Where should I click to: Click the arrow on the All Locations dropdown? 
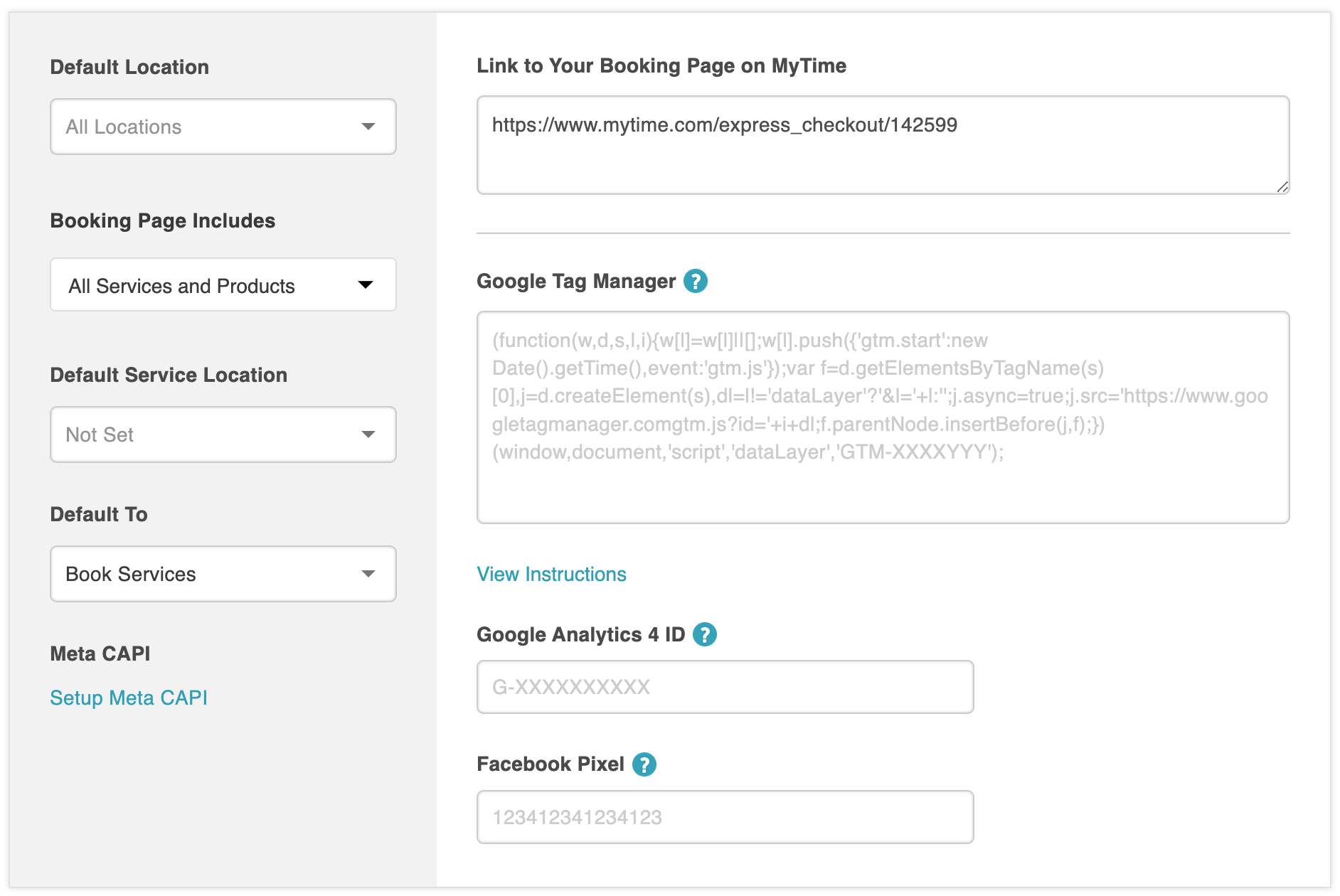(x=368, y=127)
